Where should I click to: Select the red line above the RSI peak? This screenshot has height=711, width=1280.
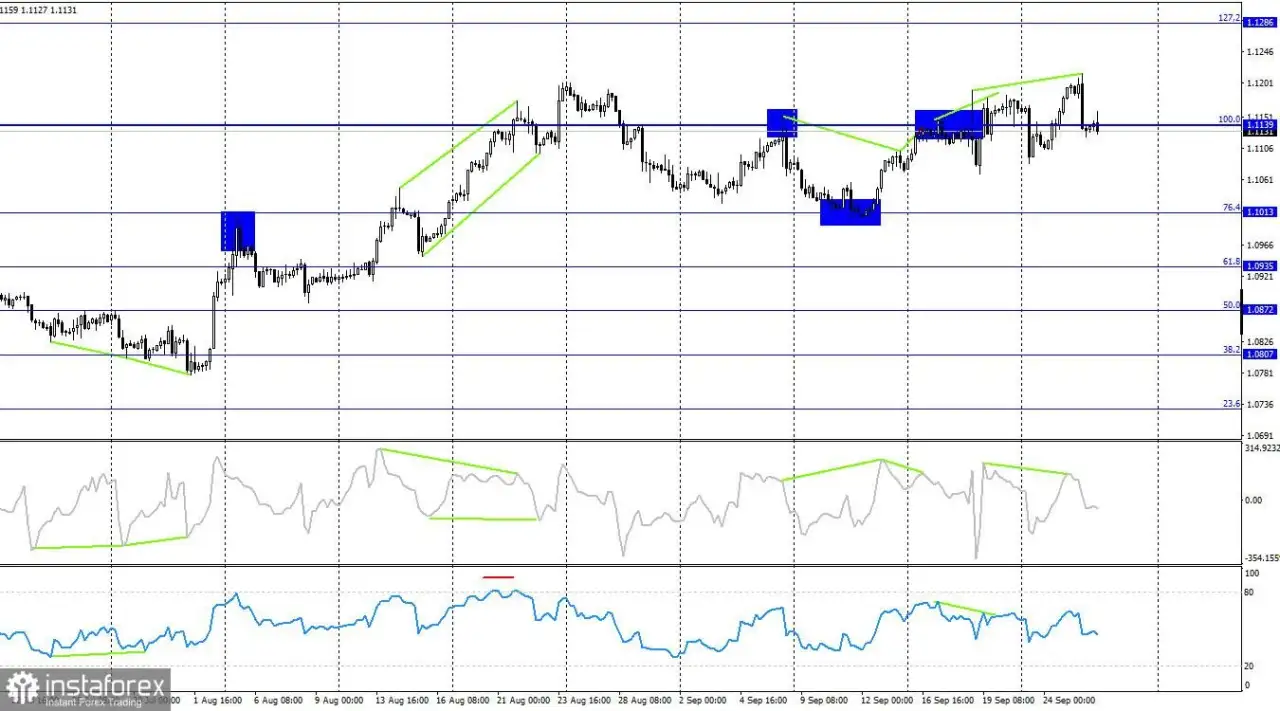pyautogui.click(x=498, y=577)
